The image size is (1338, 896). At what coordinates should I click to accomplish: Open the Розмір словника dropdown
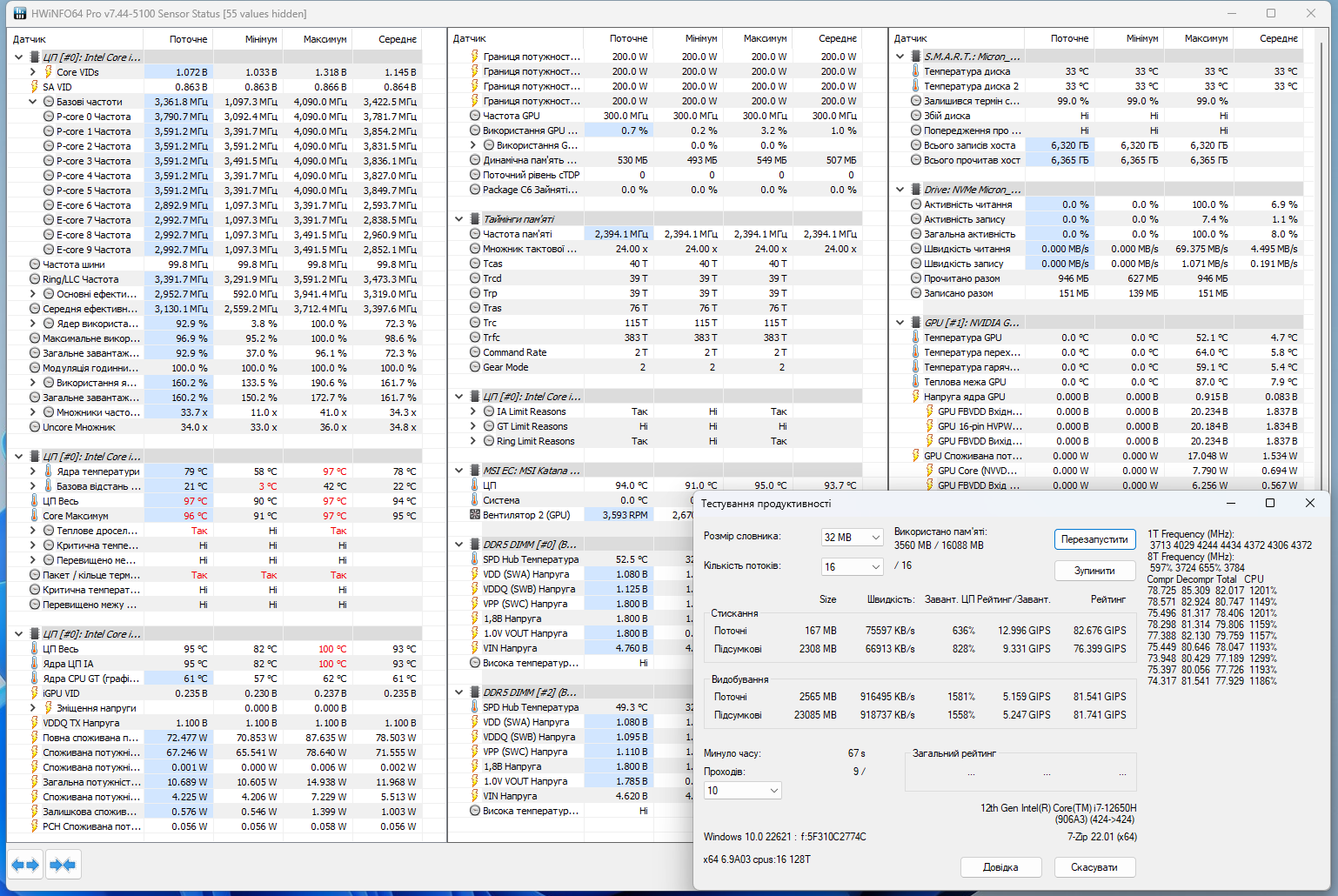pyautogui.click(x=853, y=538)
